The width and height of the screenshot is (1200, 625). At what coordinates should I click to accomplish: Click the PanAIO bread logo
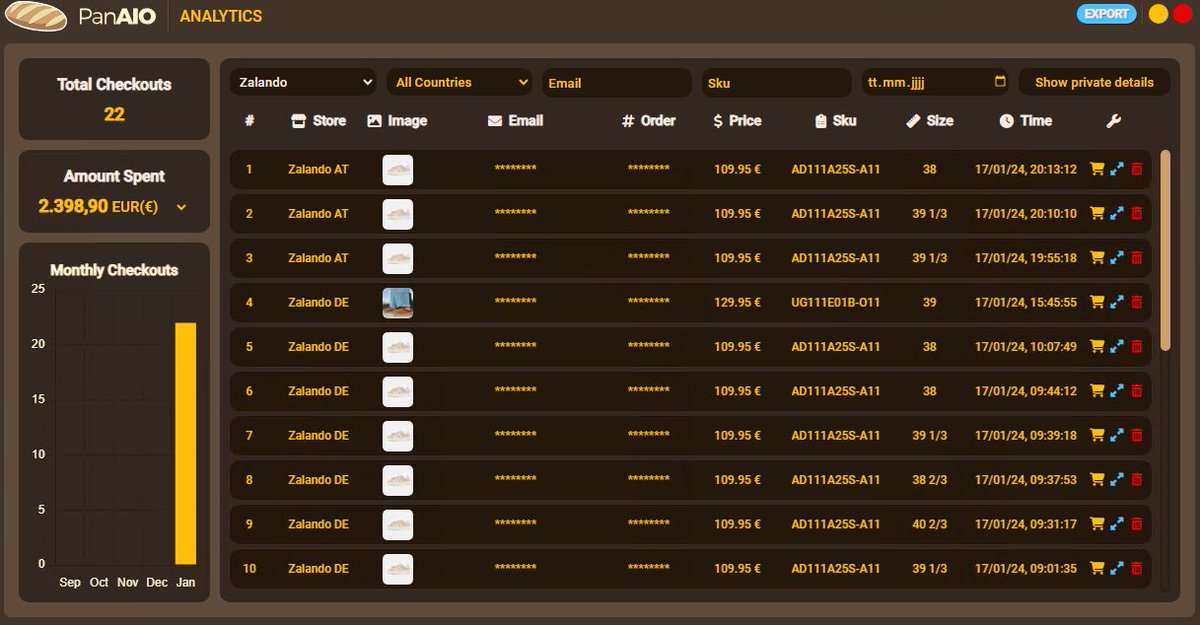(35, 16)
